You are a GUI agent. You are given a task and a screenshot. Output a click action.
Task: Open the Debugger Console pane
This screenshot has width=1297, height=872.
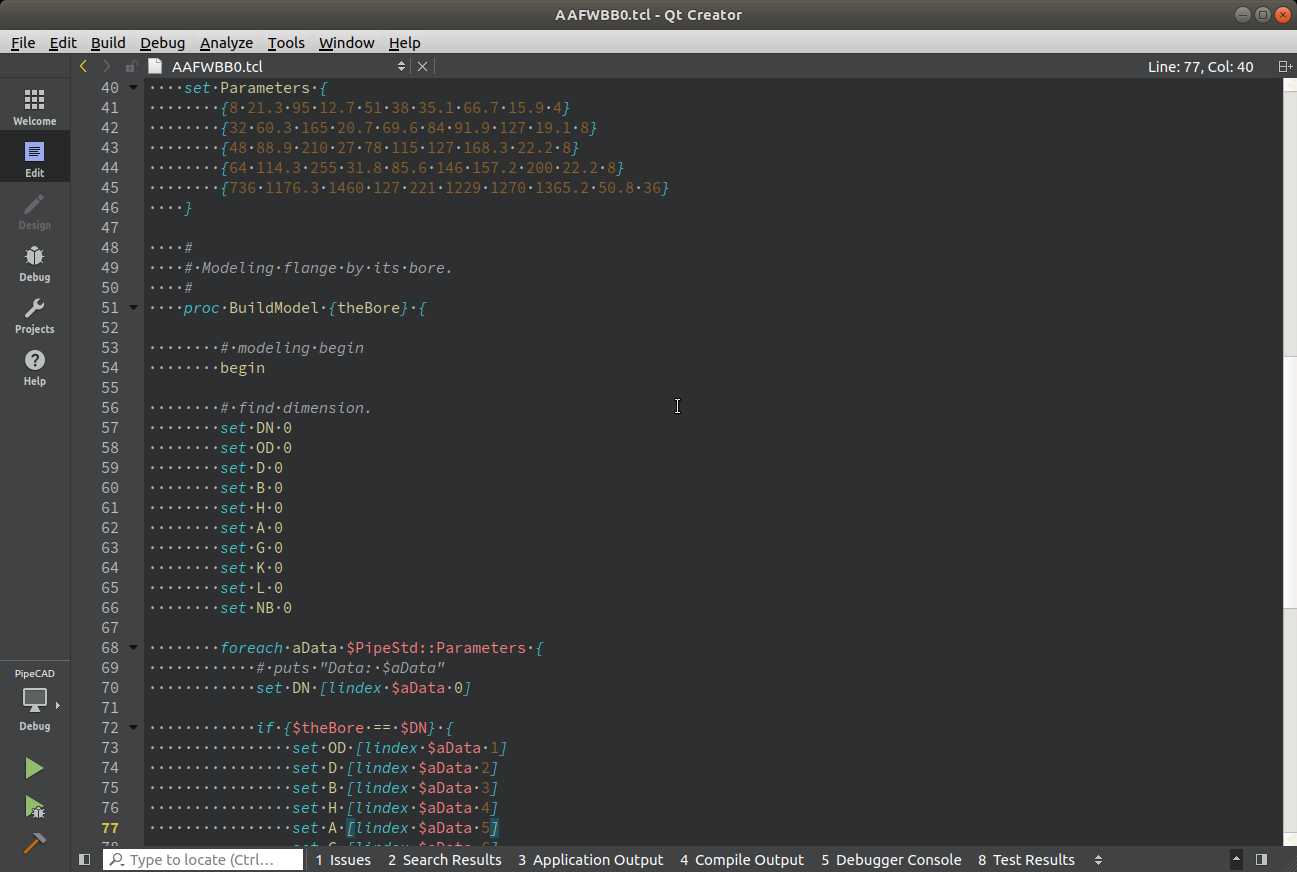pyautogui.click(x=891, y=859)
